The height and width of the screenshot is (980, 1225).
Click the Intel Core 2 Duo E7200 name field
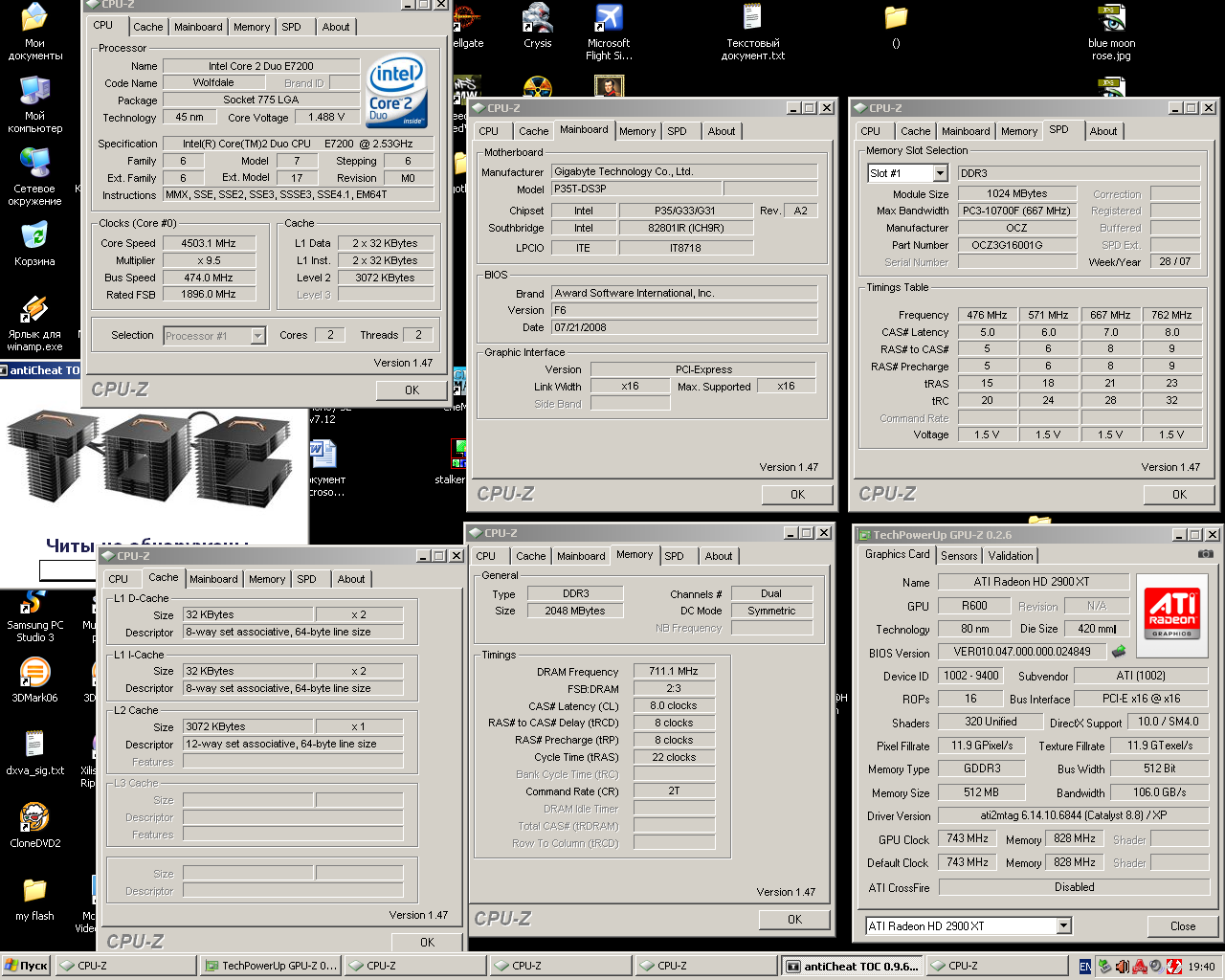pos(261,66)
